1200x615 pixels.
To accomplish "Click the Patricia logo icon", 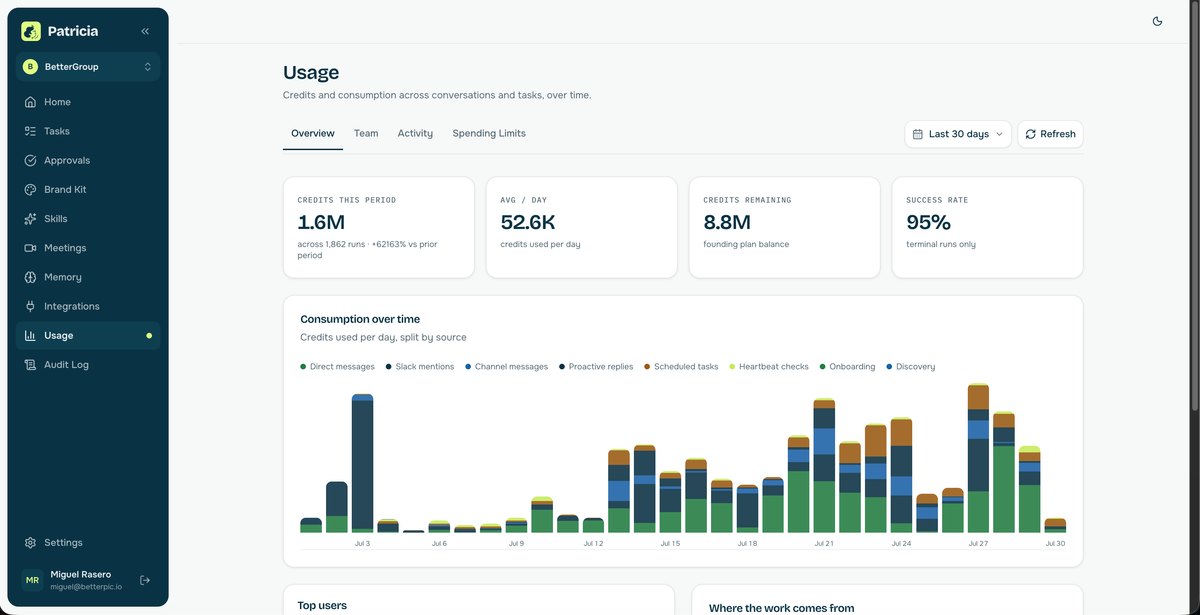I will 31,31.
